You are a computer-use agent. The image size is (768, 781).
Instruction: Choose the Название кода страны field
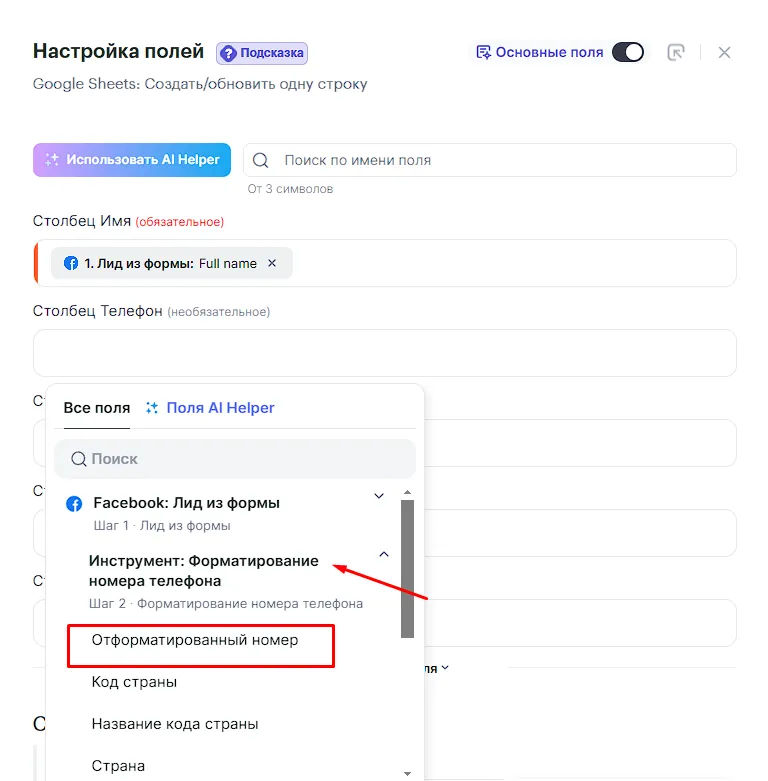coord(175,724)
